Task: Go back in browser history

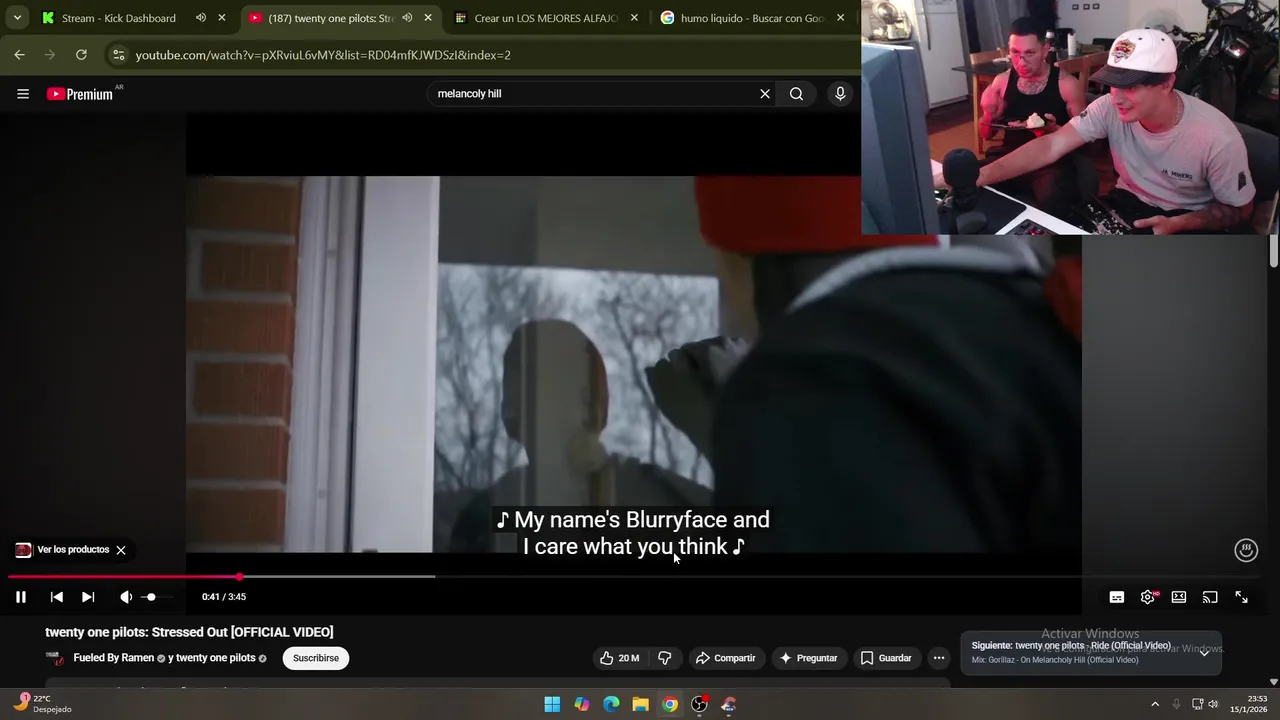Action: click(x=19, y=55)
